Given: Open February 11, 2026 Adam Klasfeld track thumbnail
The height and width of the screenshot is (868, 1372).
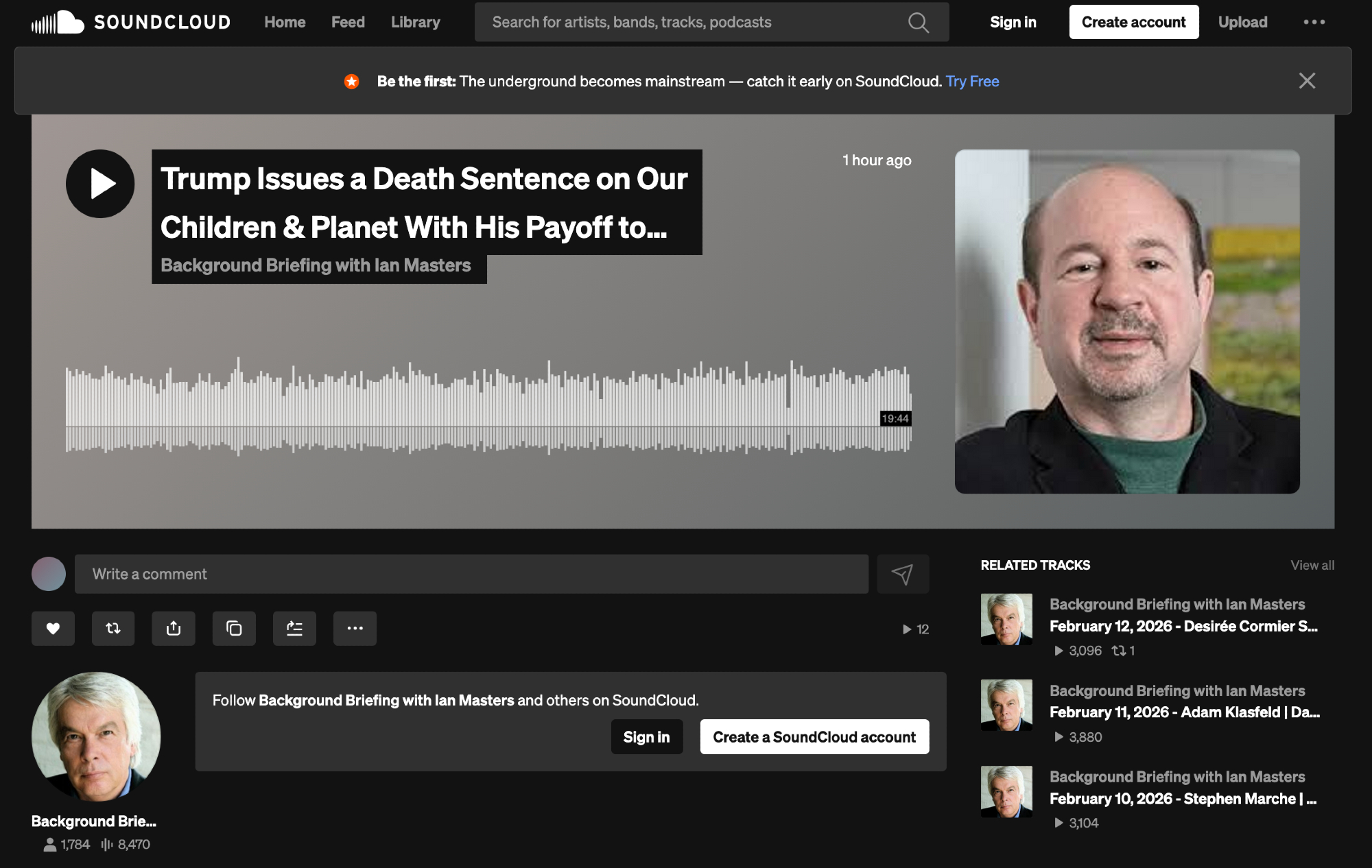Looking at the screenshot, I should coord(1006,705).
